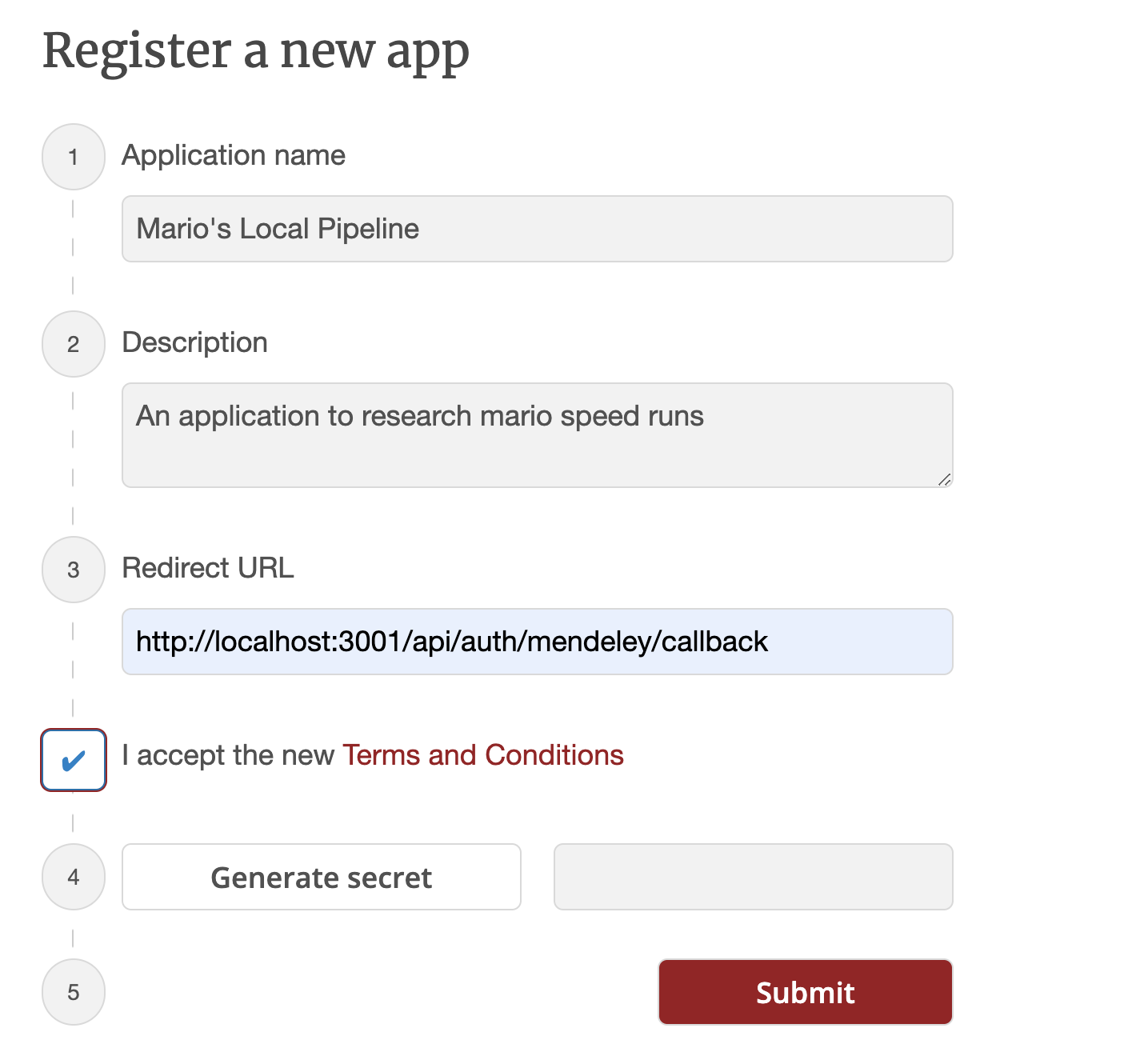
Task: Click the step 3 numbered circle
Action: pyautogui.click(x=73, y=570)
